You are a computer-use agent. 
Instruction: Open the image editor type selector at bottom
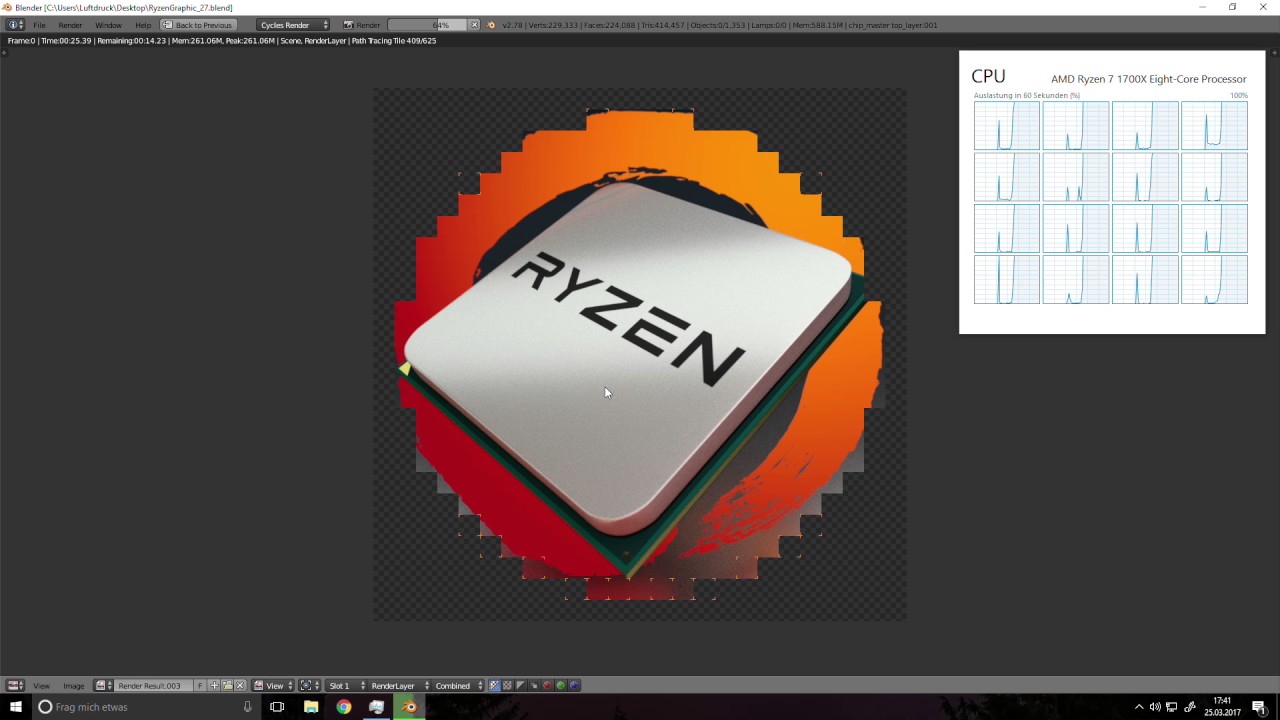coord(15,686)
